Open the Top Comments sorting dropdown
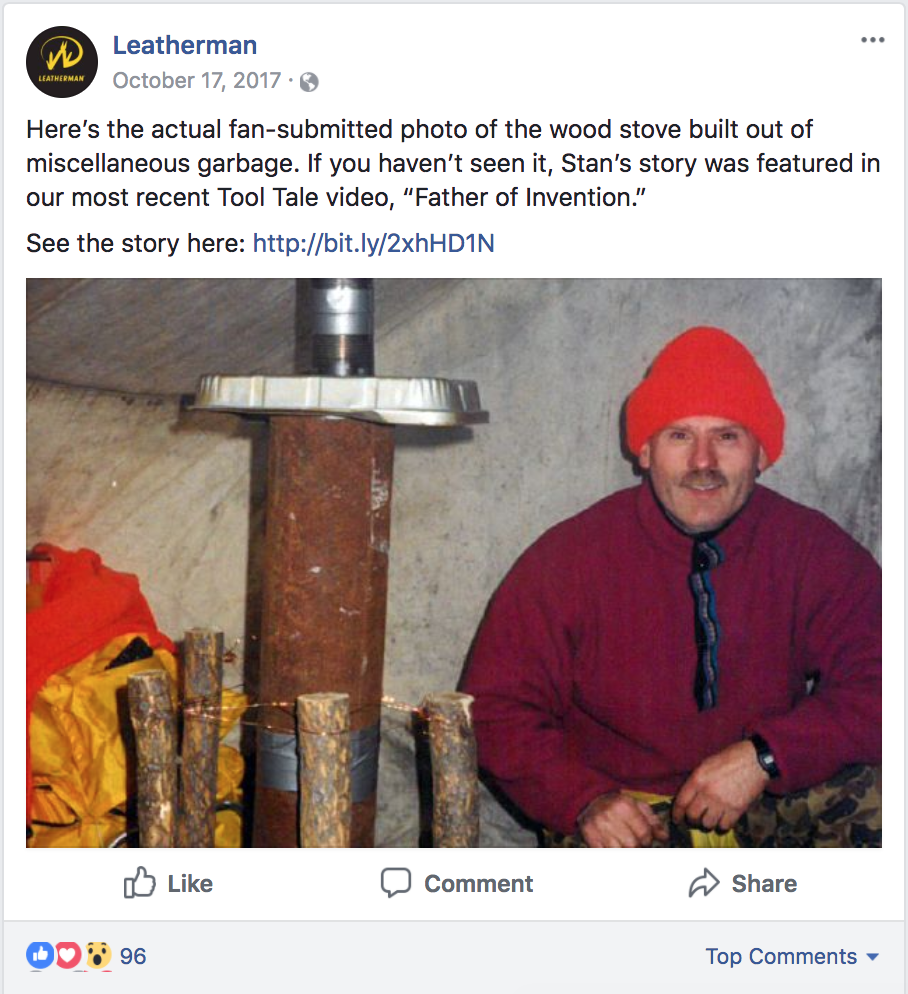The width and height of the screenshot is (908, 994). pos(781,956)
